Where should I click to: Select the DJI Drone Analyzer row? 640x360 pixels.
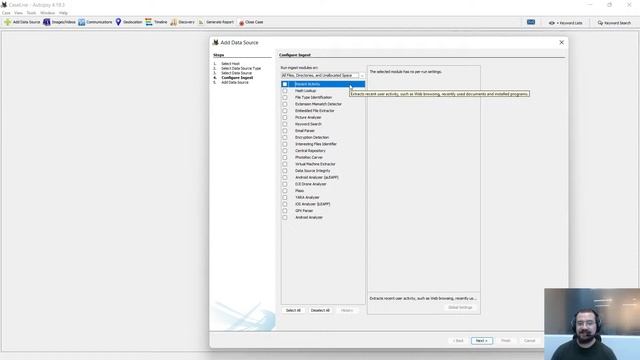(323, 184)
